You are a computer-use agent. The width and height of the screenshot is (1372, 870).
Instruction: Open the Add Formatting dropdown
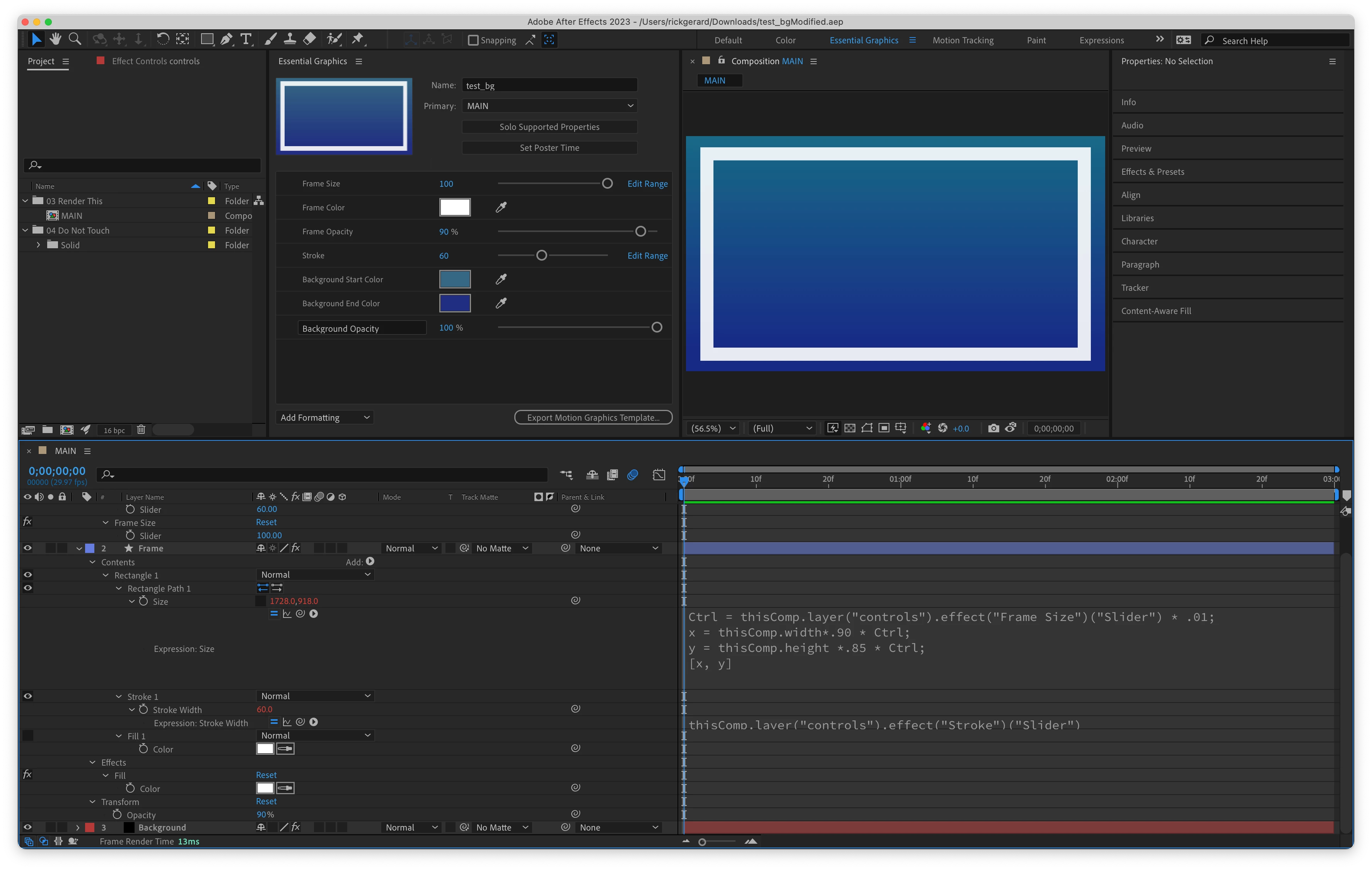[x=324, y=418]
